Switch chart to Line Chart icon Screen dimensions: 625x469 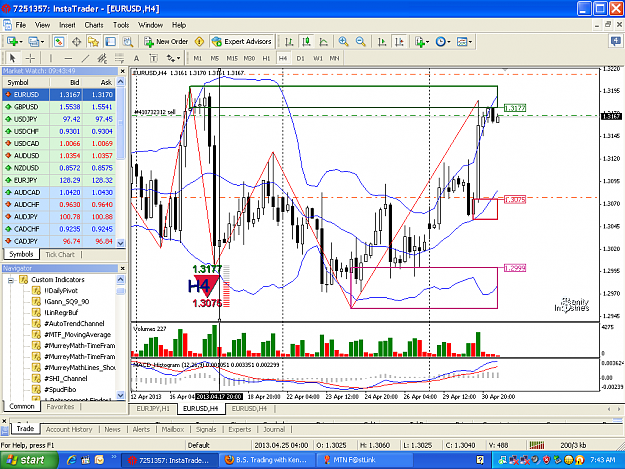324,41
